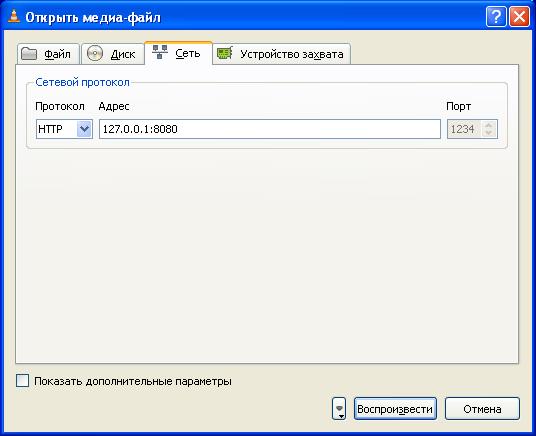
Task: Click the VLC cone icon in title bar
Action: click(14, 16)
